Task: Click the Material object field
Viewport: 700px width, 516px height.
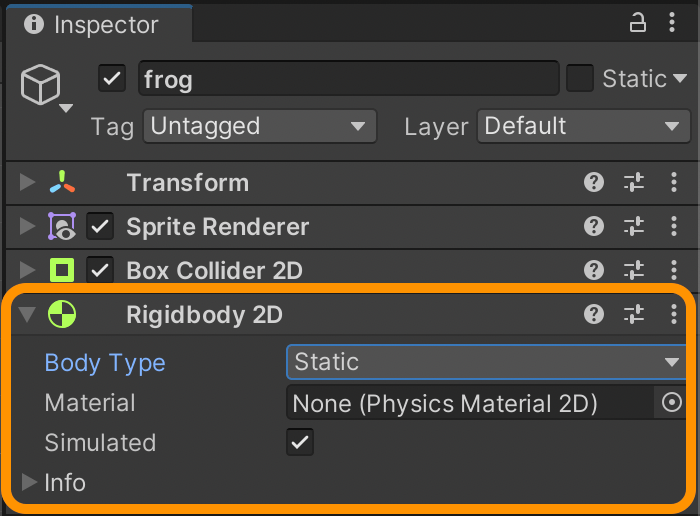Action: 470,403
